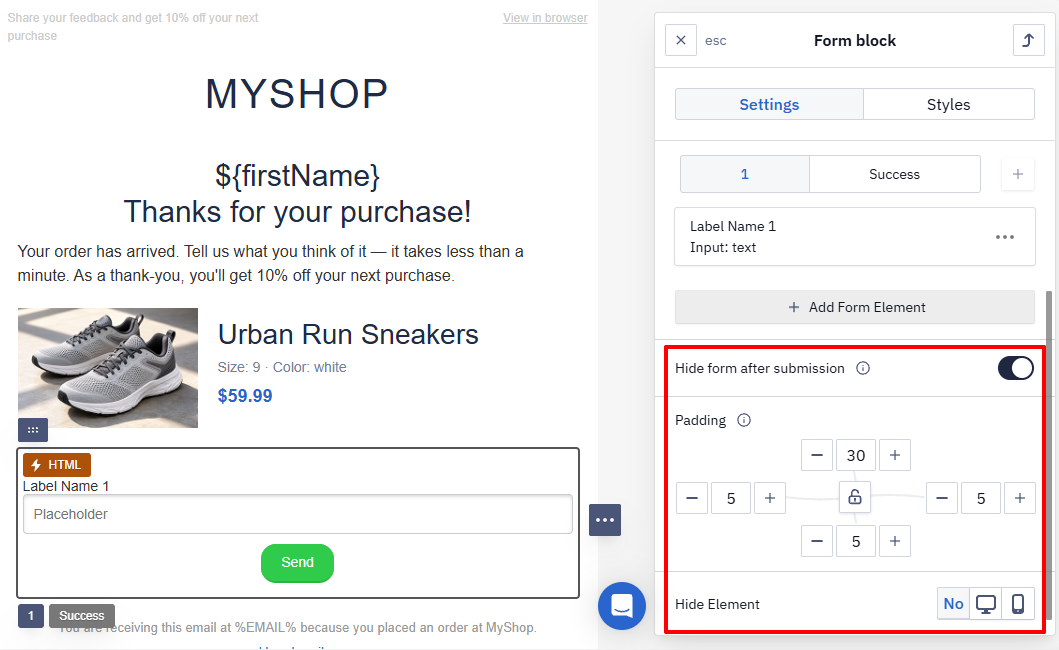This screenshot has width=1059, height=650.
Task: Set Hide Element to No
Action: point(953,604)
